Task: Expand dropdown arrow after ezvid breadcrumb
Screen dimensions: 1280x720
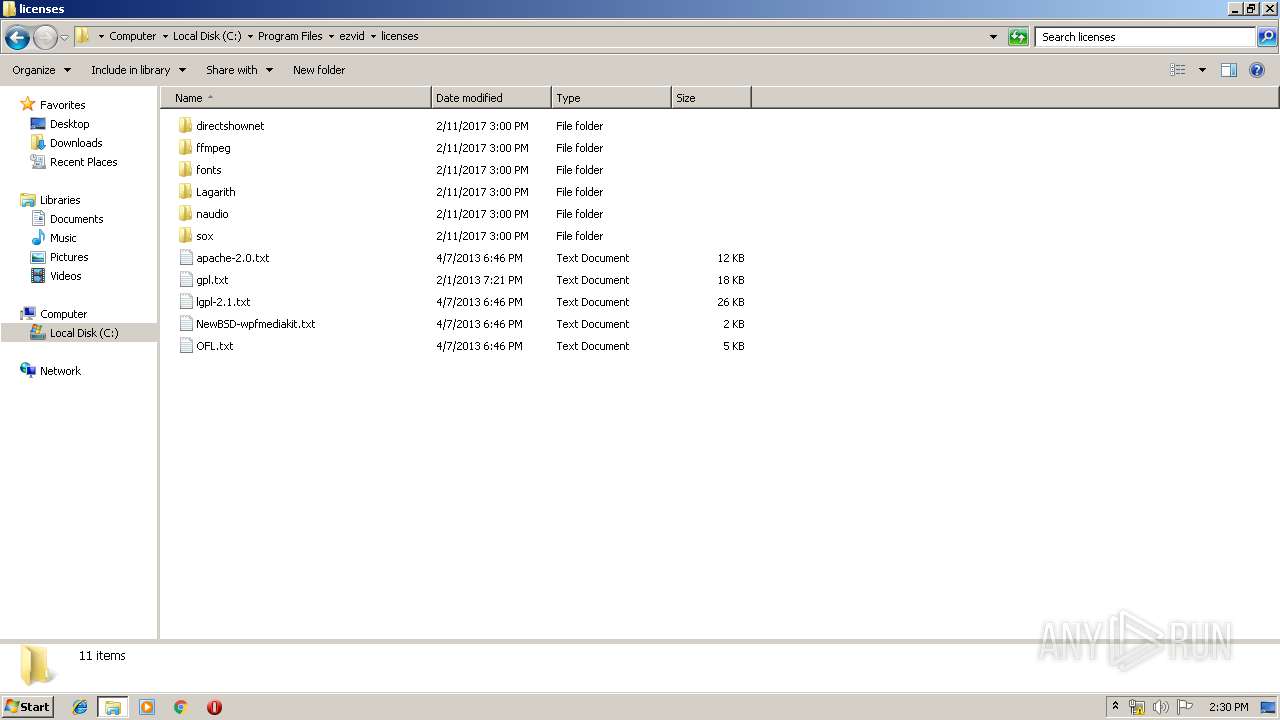Action: coord(374,36)
